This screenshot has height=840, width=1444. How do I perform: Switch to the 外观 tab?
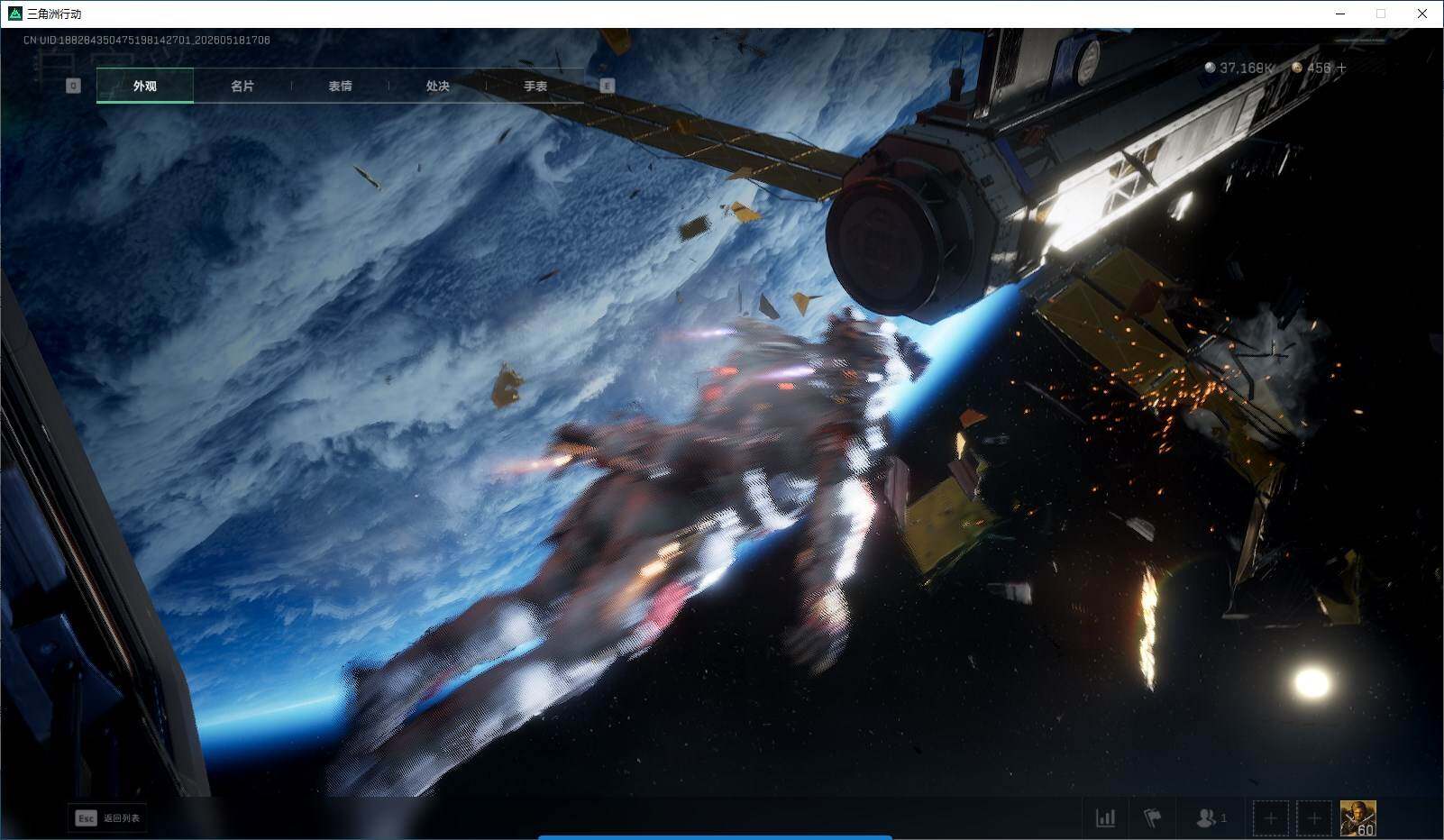point(145,86)
